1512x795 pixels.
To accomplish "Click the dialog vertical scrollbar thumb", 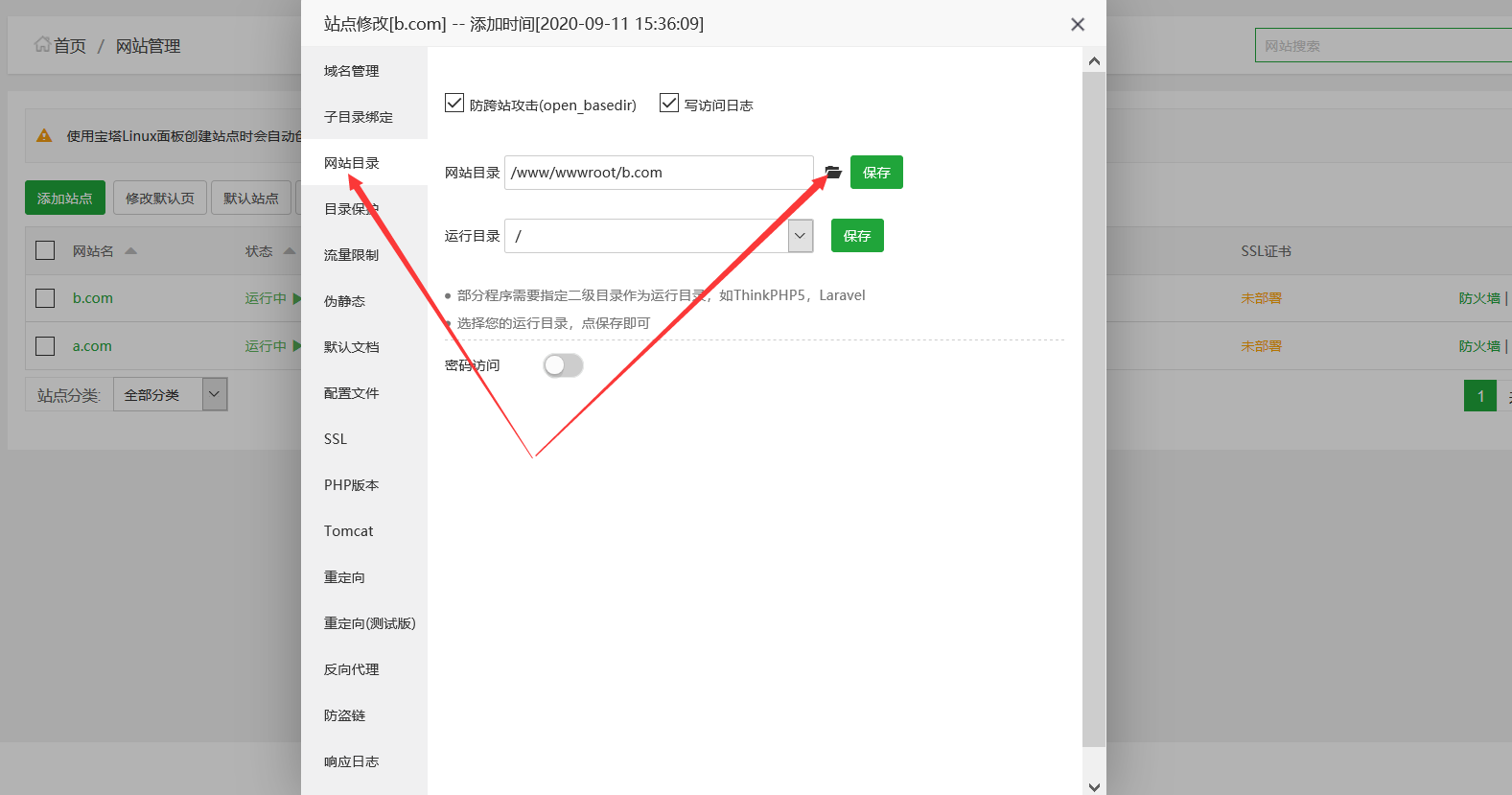I will (1094, 409).
